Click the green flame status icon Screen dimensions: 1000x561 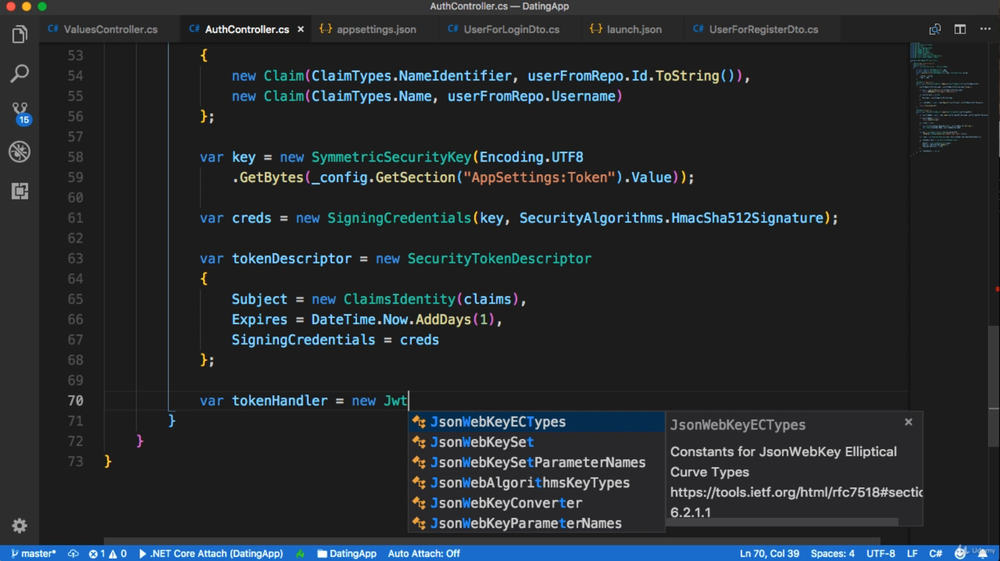(300, 553)
